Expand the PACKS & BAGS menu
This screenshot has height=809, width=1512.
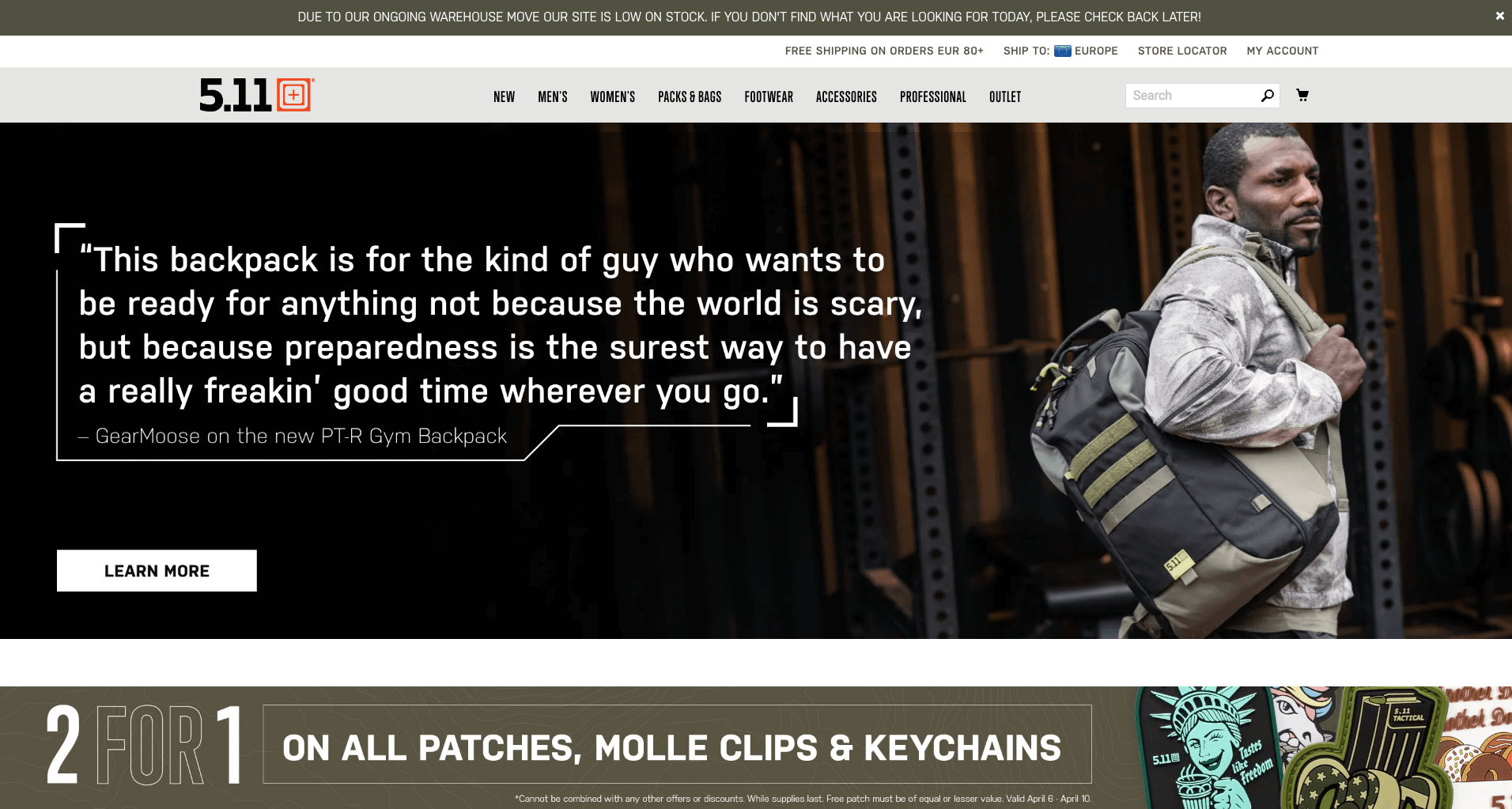tap(690, 96)
